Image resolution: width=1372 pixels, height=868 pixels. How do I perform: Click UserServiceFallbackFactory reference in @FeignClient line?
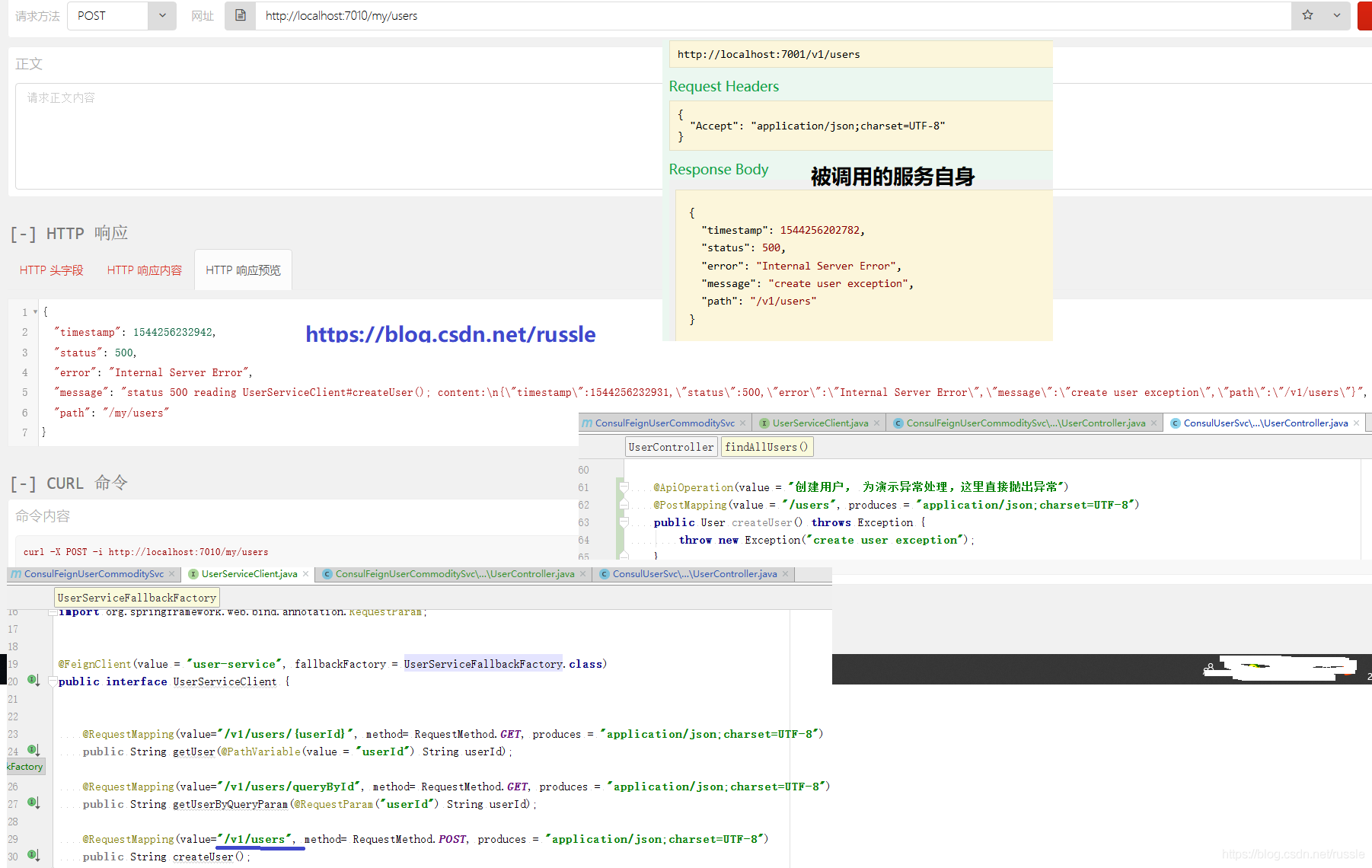tap(483, 664)
